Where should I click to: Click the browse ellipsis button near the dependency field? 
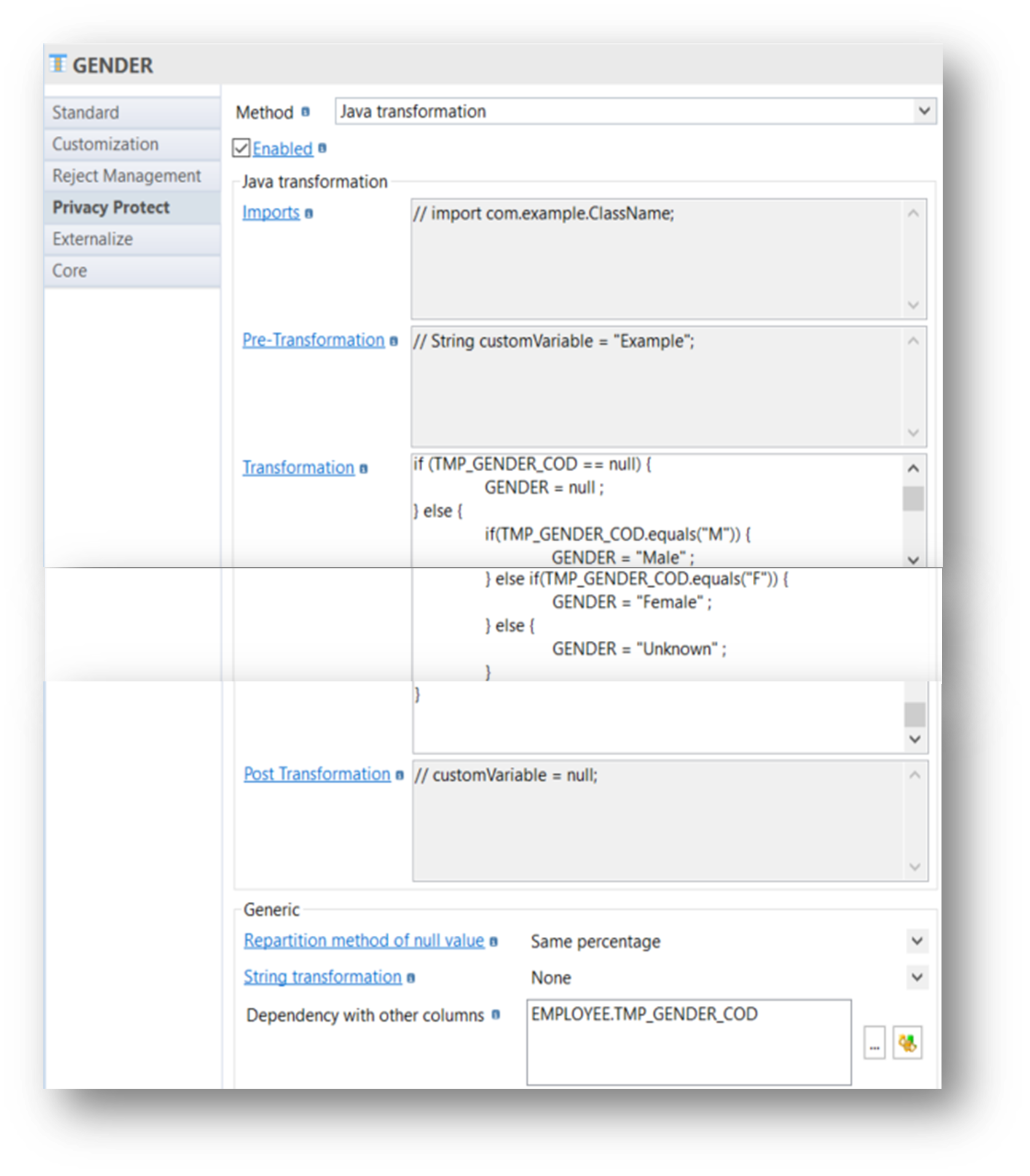click(x=875, y=1043)
